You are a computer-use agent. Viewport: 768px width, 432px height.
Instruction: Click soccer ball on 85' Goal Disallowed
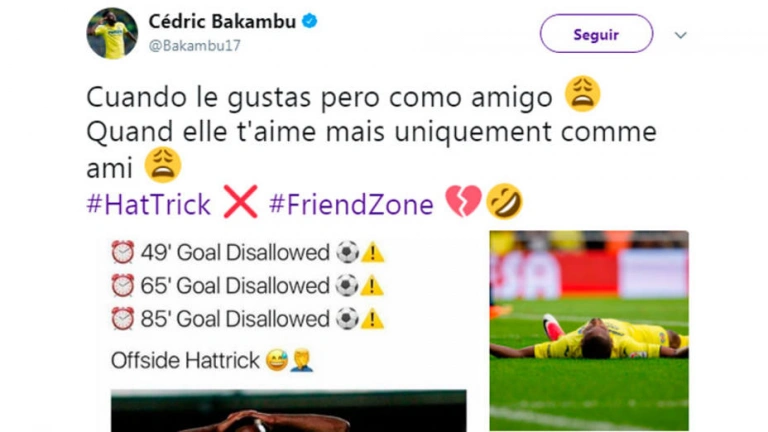tap(347, 319)
